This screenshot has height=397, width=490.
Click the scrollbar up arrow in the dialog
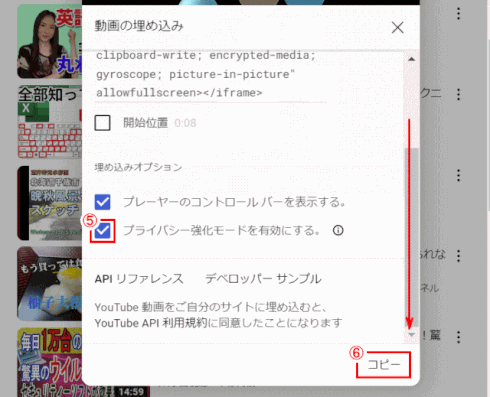coord(411,59)
